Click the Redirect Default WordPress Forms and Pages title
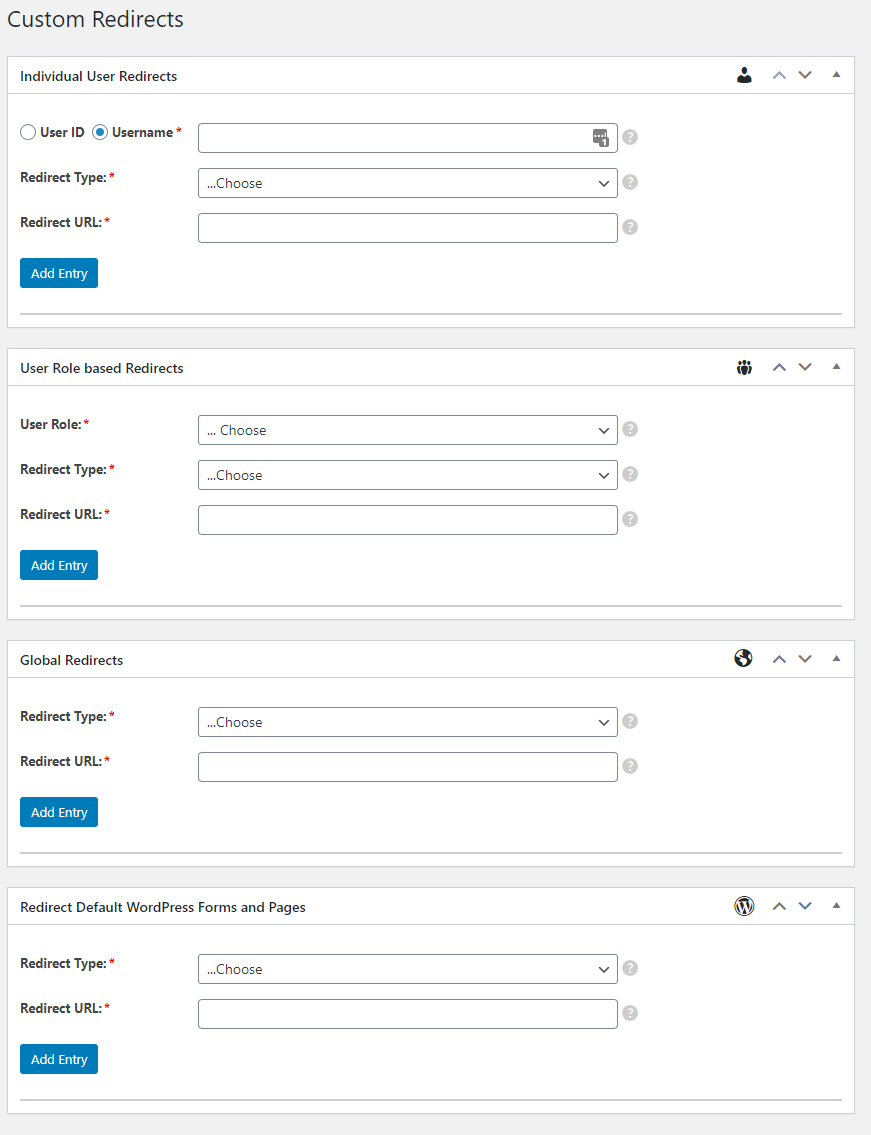Viewport: 871px width, 1135px height. 163,907
